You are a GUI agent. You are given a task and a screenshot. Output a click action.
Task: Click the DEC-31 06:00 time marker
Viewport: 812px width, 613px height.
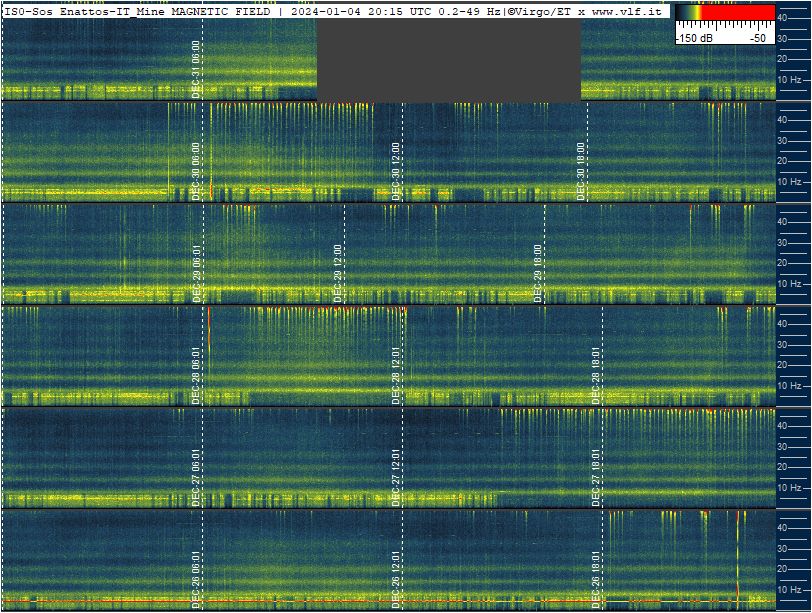click(x=196, y=69)
